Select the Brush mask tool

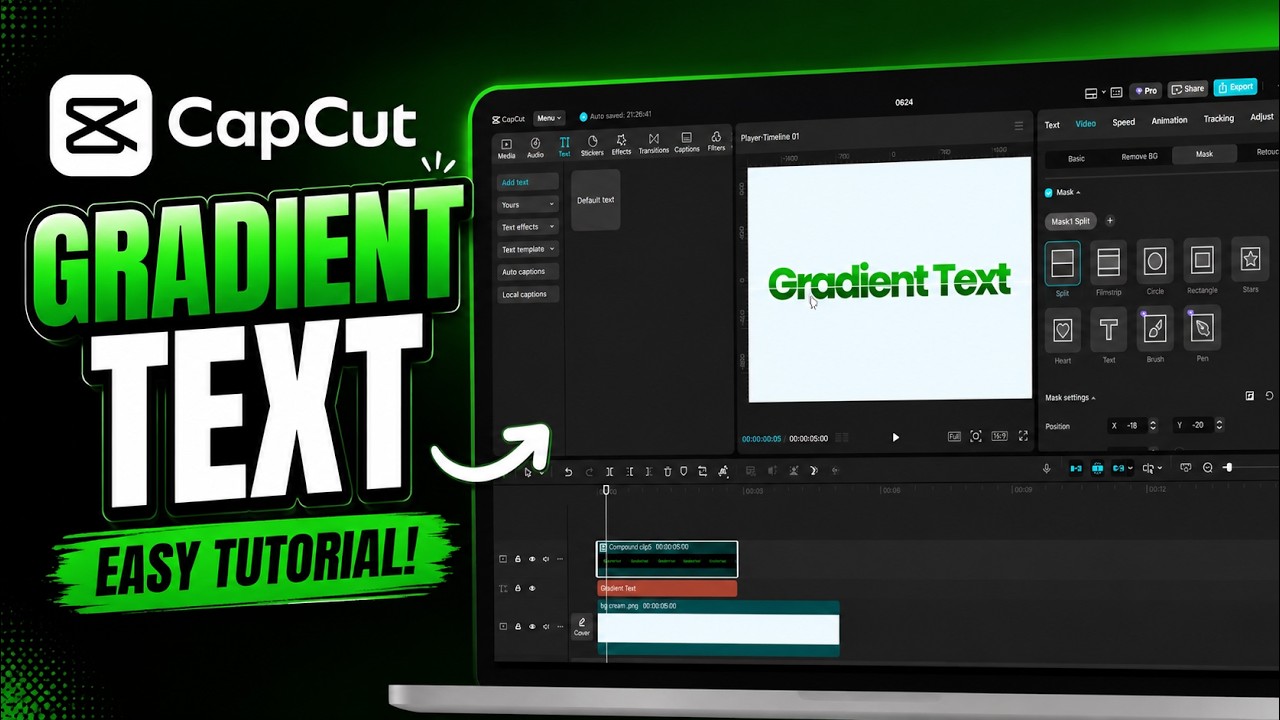click(x=1155, y=328)
